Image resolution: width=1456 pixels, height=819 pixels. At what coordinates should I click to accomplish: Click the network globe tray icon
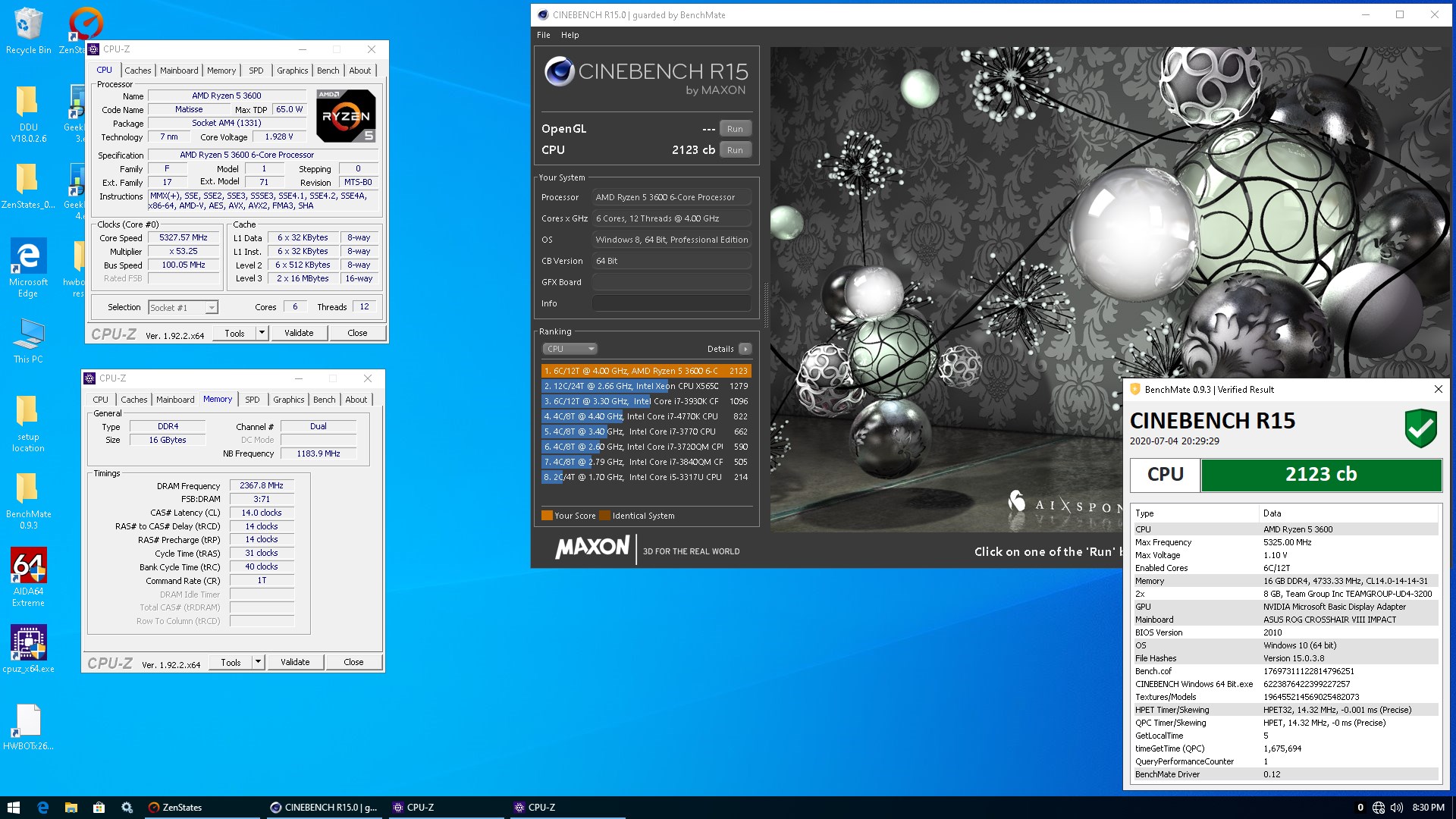coord(1379,807)
